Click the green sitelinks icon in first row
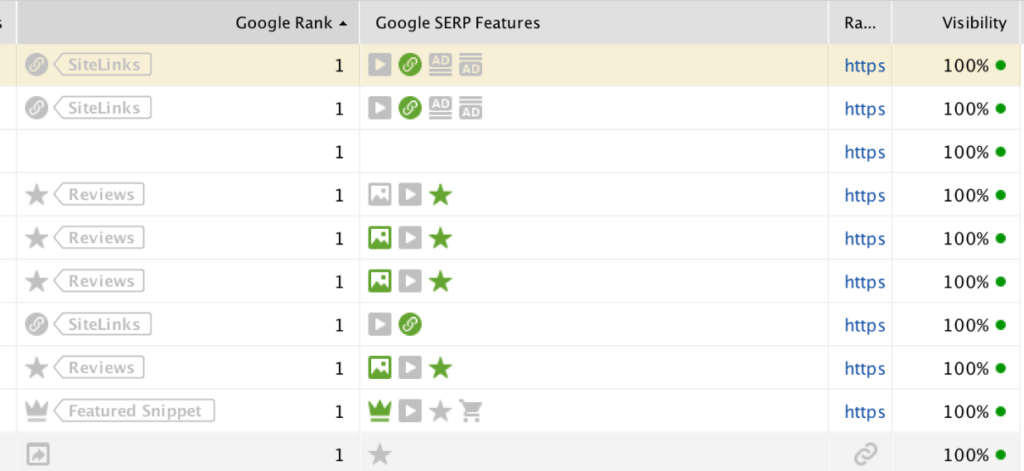The width and height of the screenshot is (1024, 471). click(x=410, y=65)
